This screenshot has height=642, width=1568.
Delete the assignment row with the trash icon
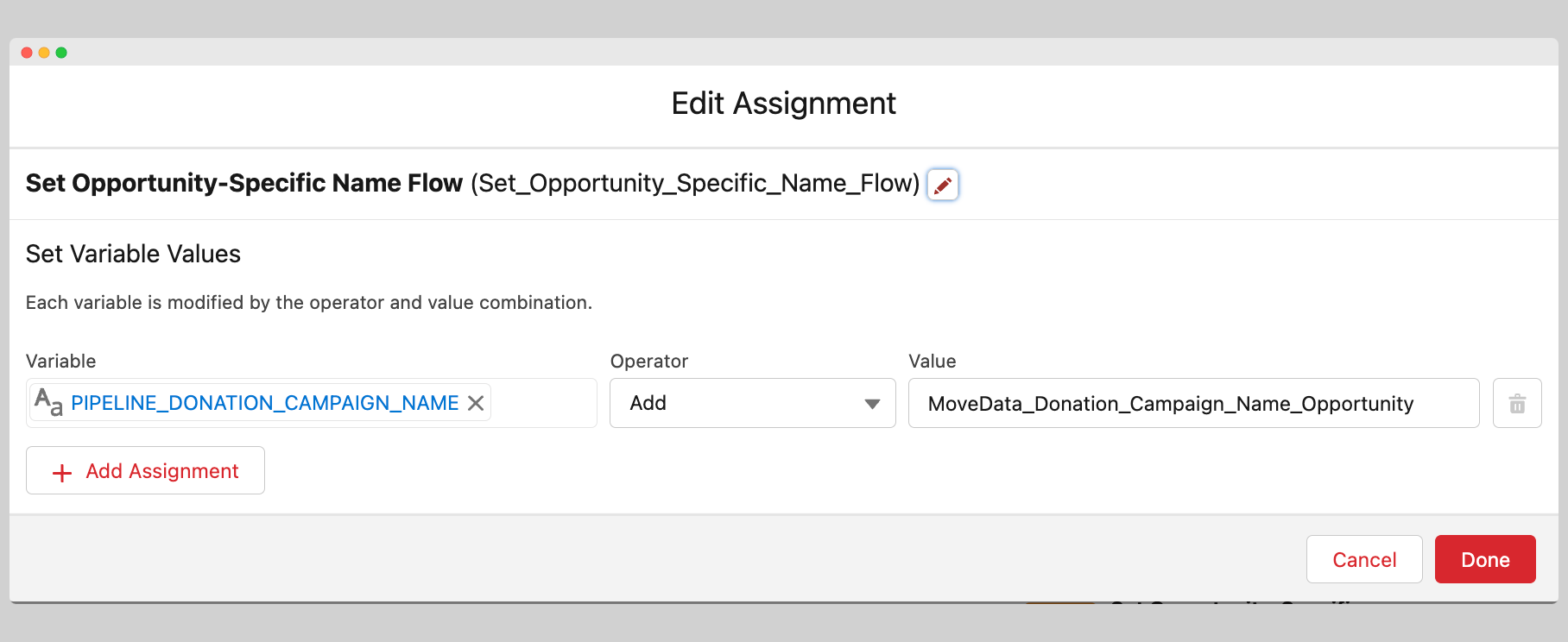click(x=1516, y=403)
